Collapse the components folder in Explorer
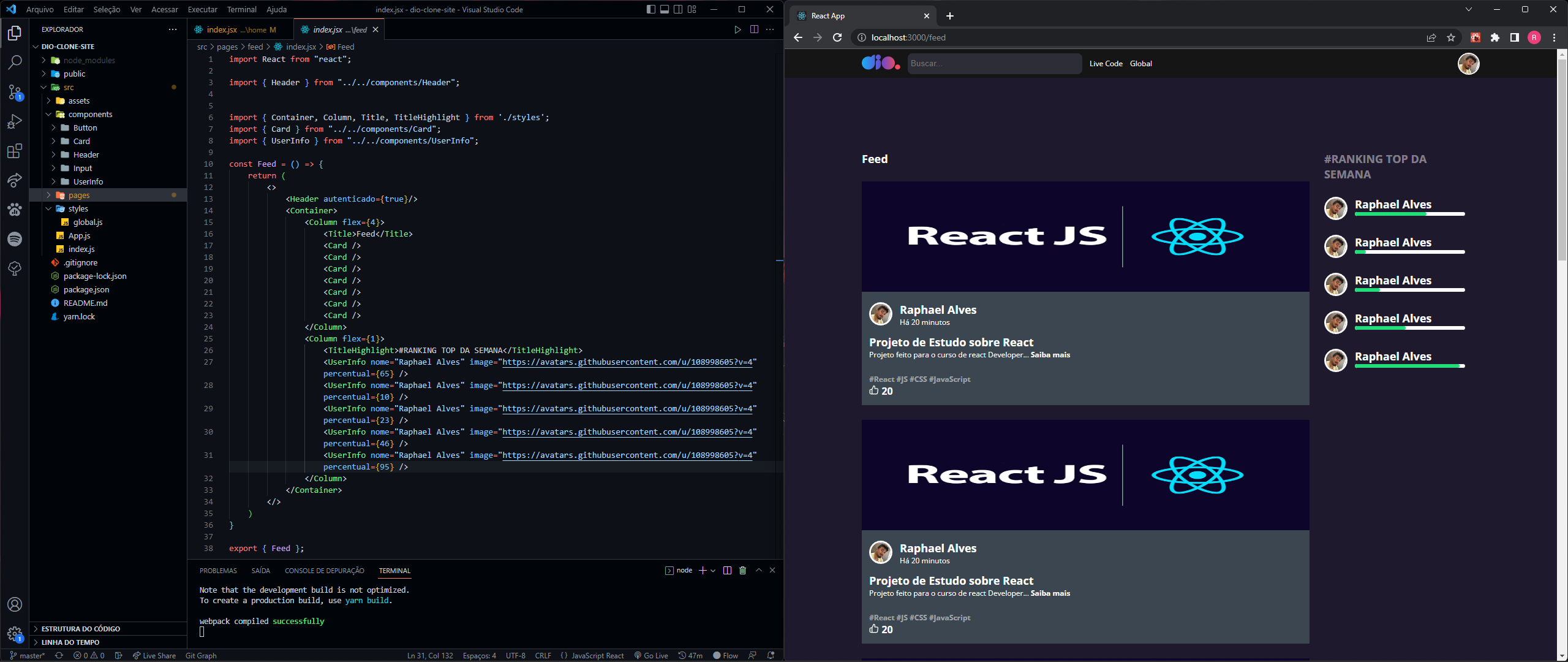Screen dimensions: 1568x662 click(x=91, y=114)
